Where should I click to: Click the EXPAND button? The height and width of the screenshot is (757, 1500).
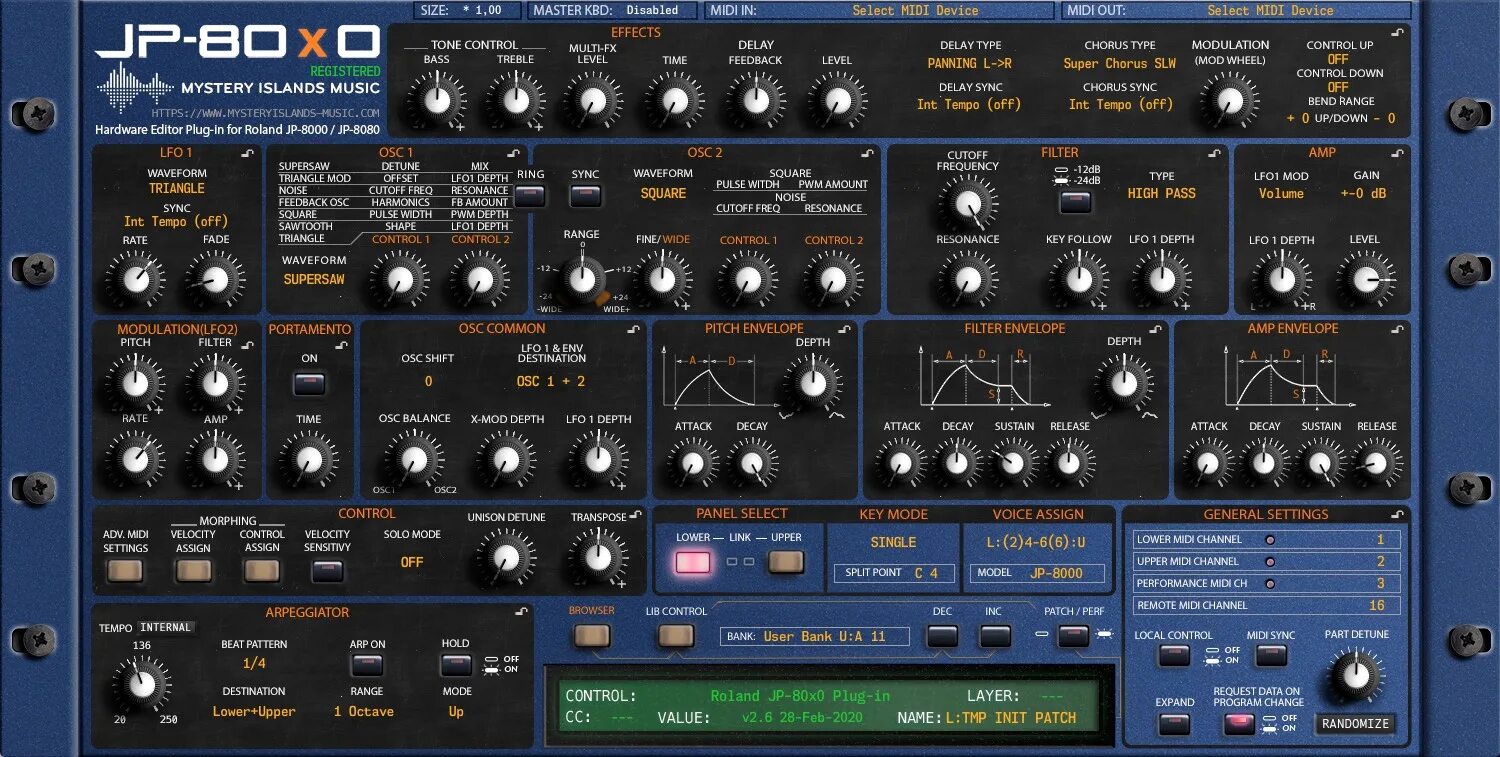point(1174,725)
